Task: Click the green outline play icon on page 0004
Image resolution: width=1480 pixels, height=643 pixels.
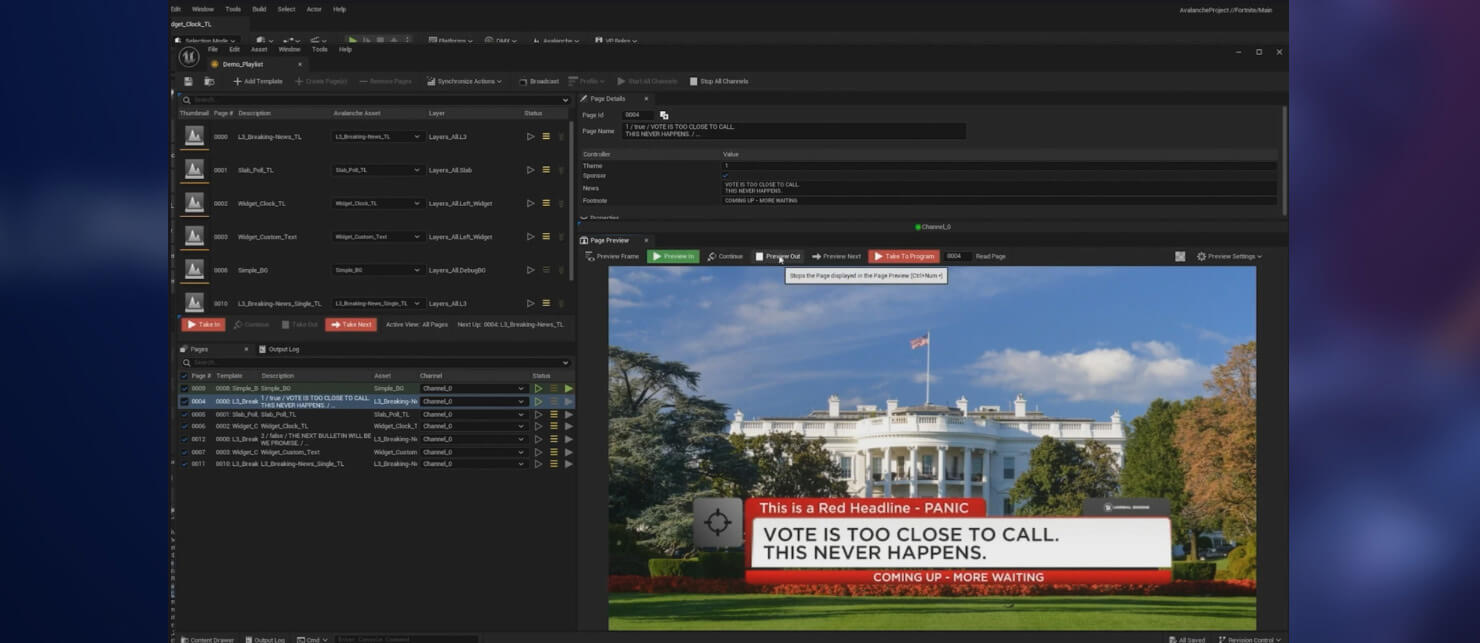Action: coord(538,401)
